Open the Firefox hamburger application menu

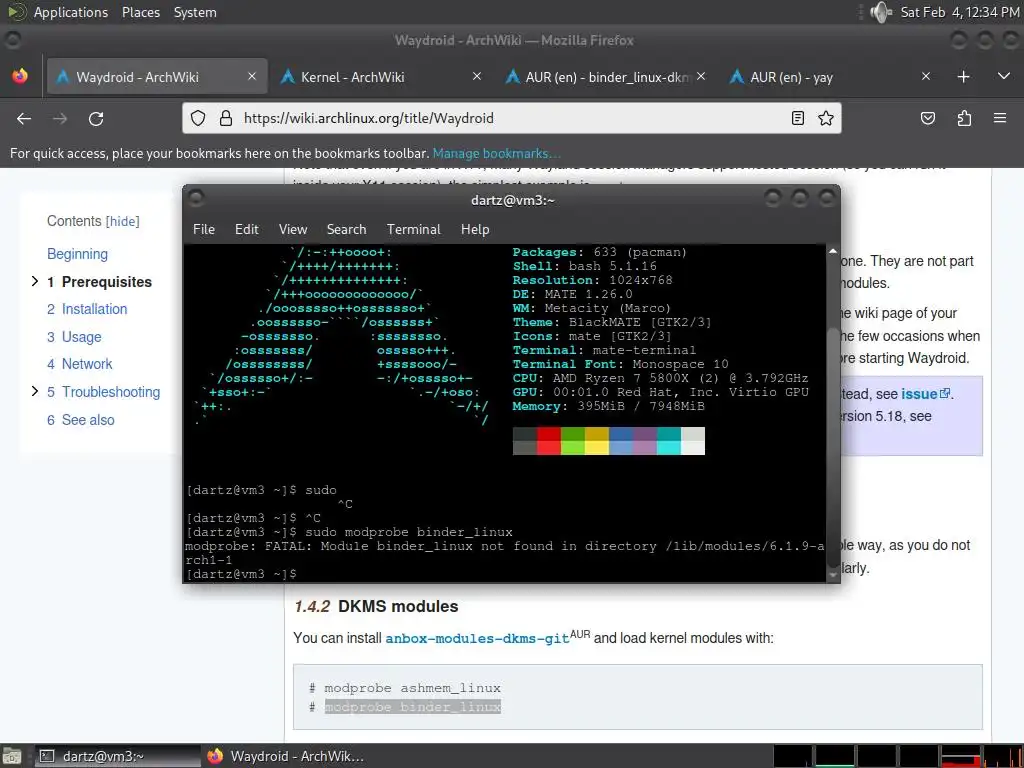point(1000,118)
